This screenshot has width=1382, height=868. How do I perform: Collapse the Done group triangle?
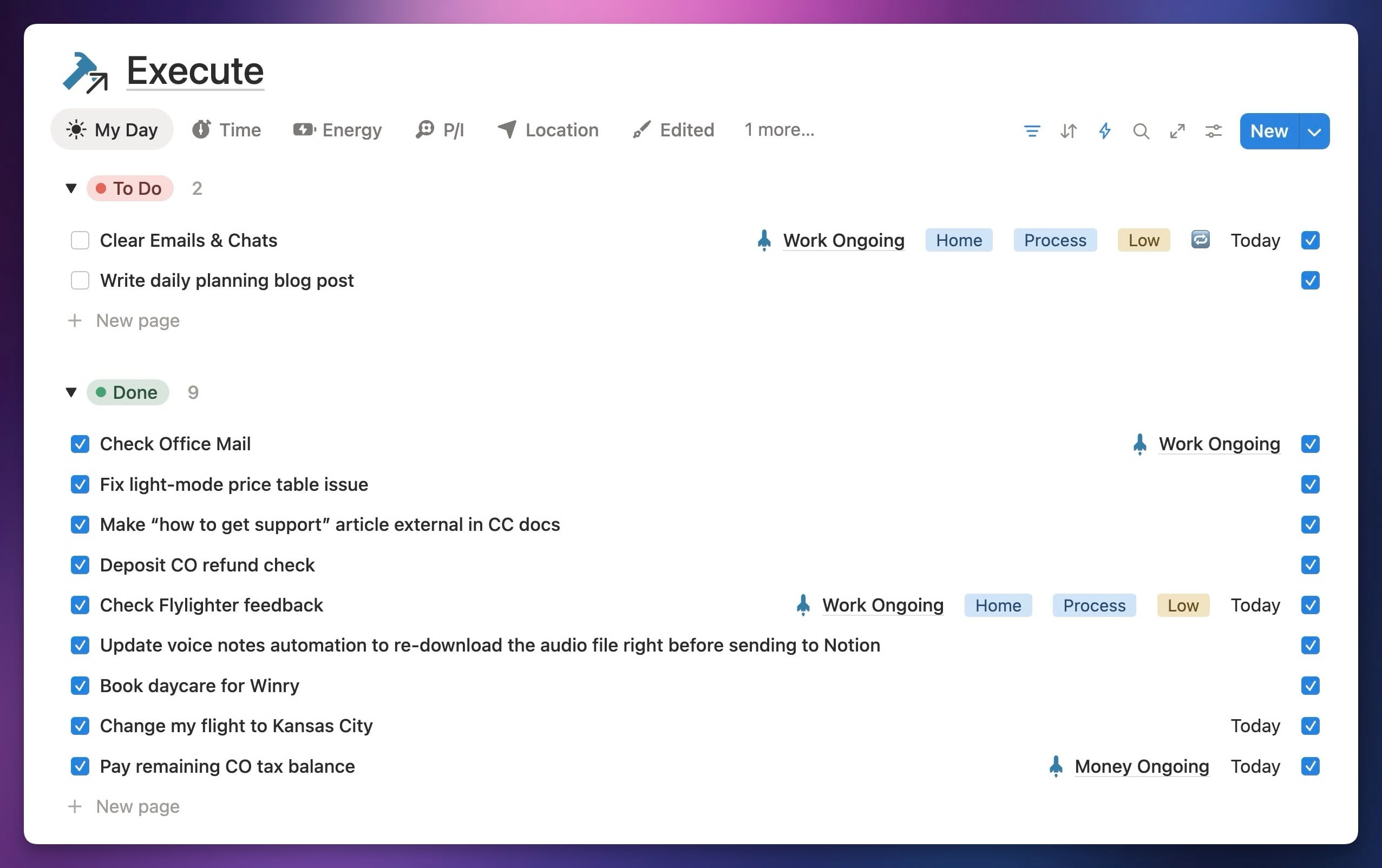[x=71, y=392]
